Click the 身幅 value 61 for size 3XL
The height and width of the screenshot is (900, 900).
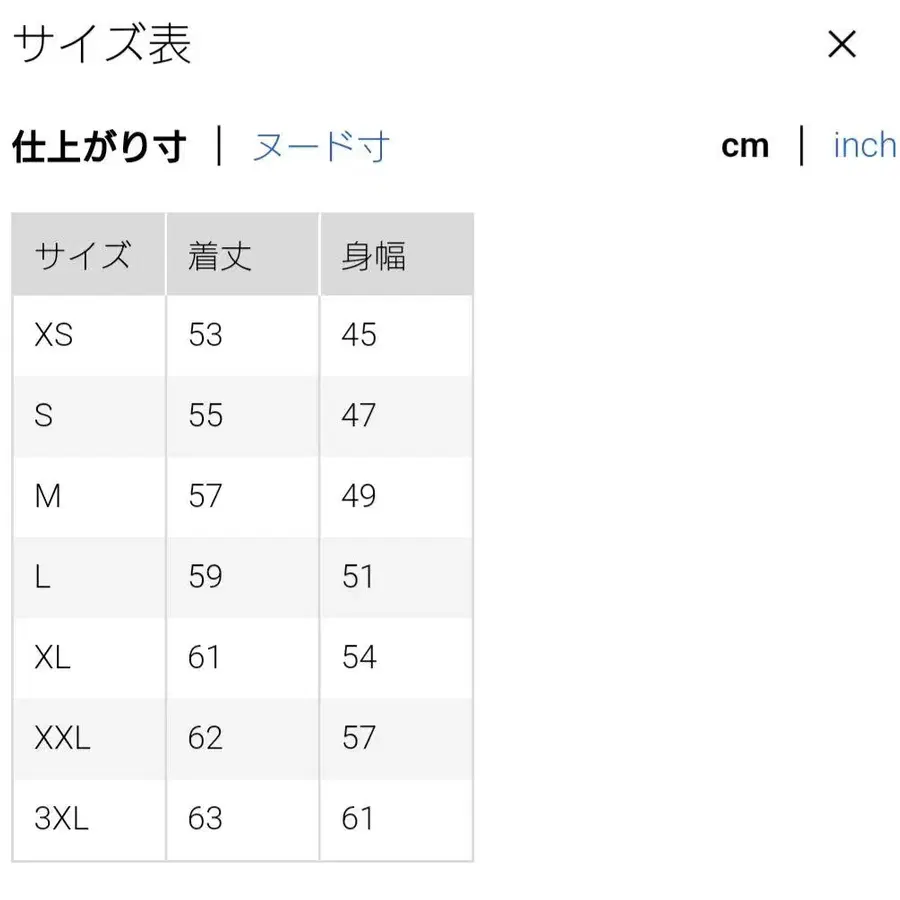[x=358, y=818]
